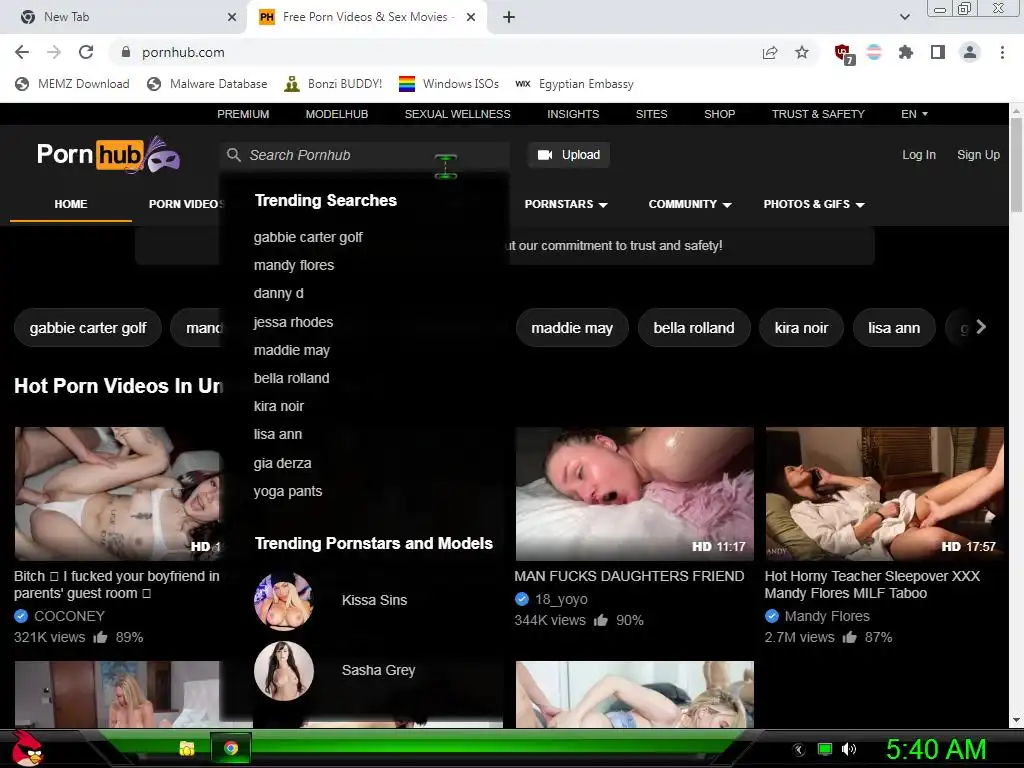The image size is (1024, 768).
Task: Expand the EN language dropdown
Action: click(x=914, y=114)
